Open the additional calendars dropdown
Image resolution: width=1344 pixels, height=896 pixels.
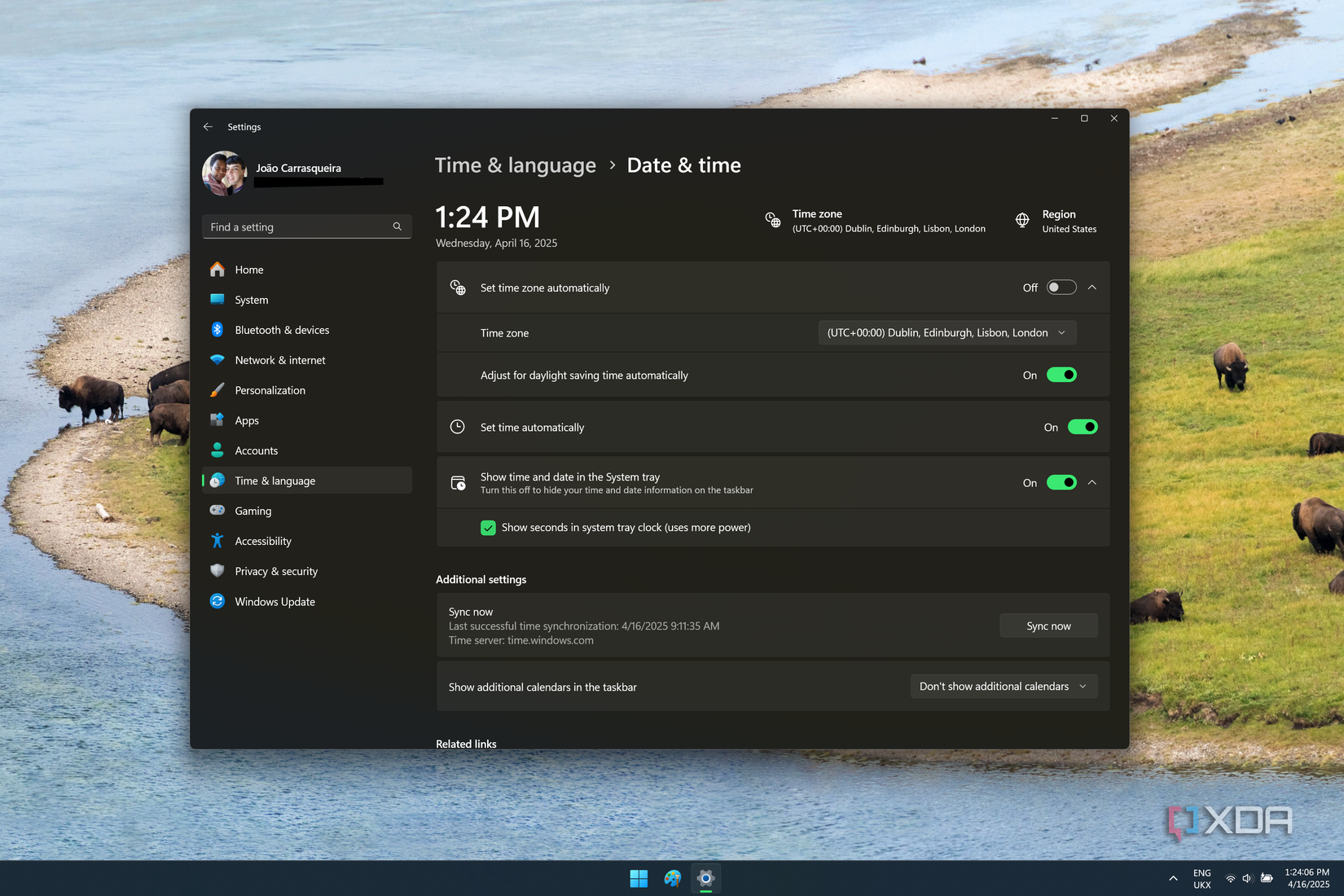pyautogui.click(x=1003, y=687)
